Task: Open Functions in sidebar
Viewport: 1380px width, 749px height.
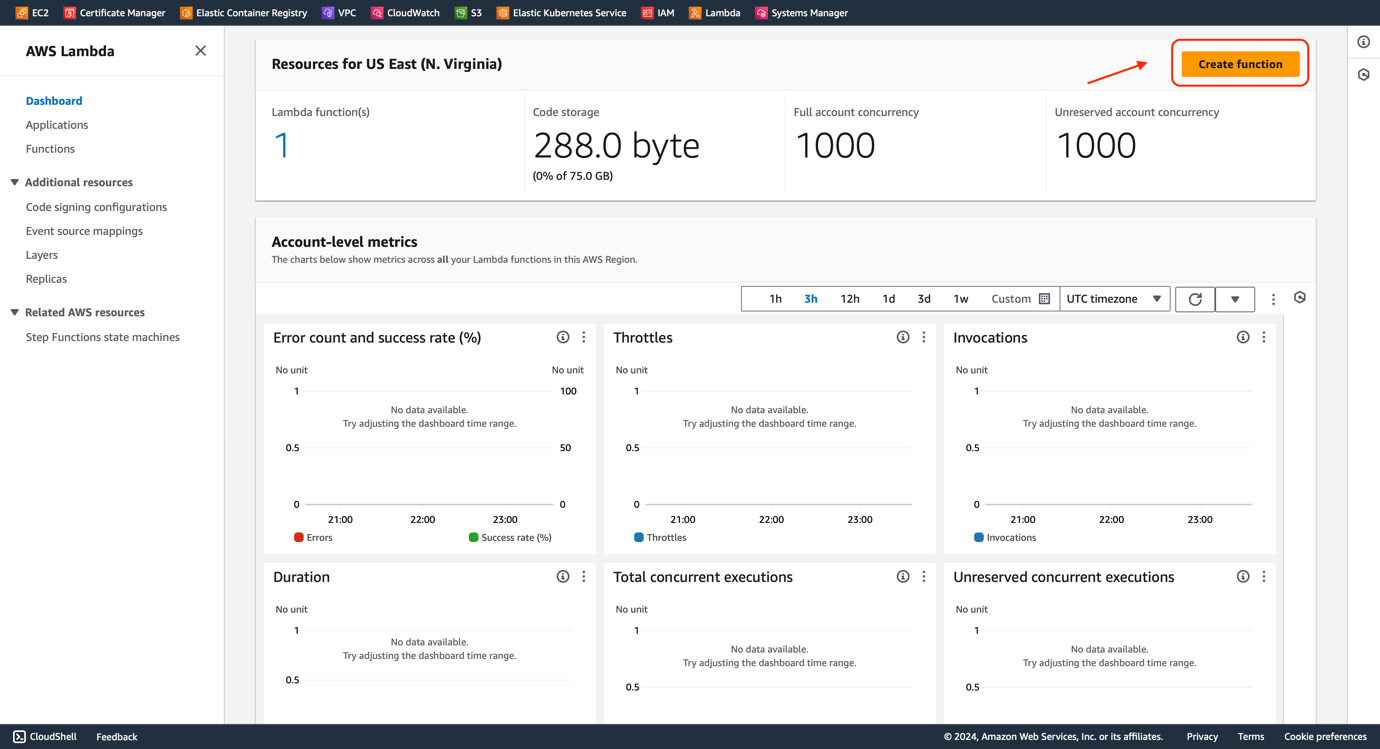Action: tap(50, 149)
